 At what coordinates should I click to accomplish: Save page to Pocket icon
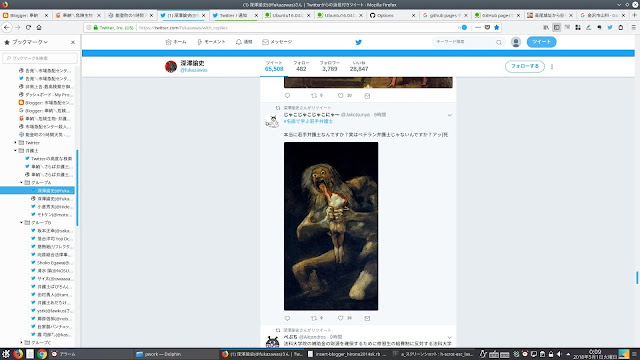(487, 27)
